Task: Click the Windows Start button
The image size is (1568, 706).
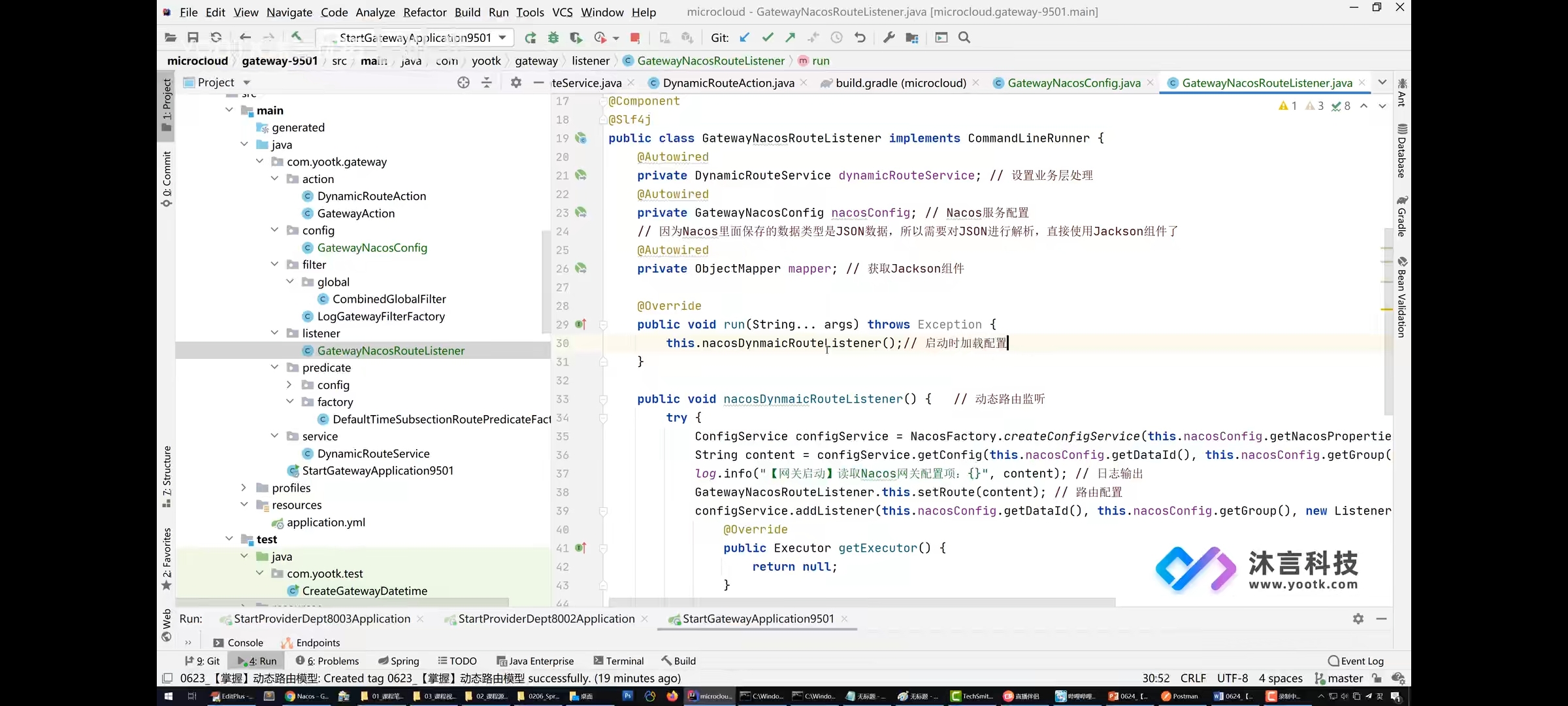Action: pyautogui.click(x=168, y=696)
